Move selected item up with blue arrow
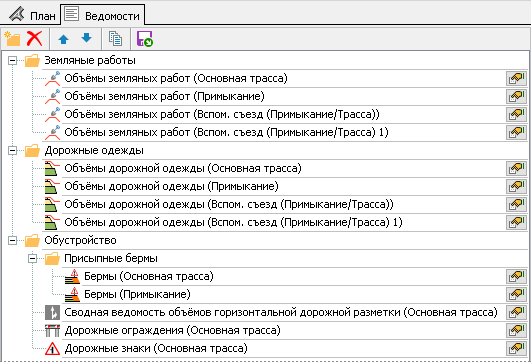 click(63, 39)
